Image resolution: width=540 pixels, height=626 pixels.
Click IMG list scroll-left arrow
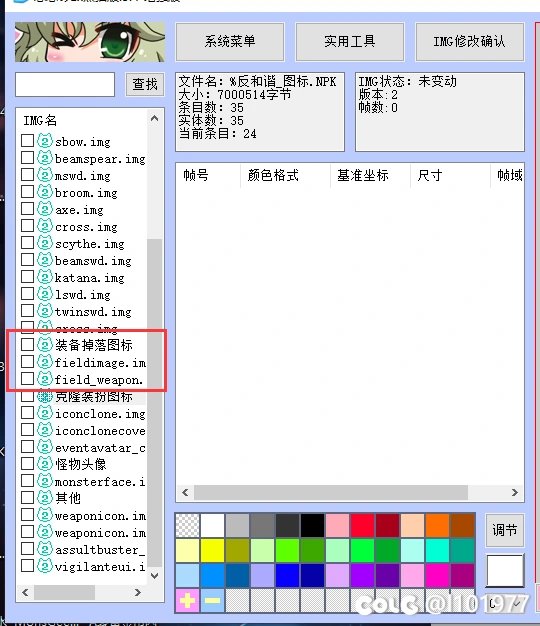pos(25,592)
